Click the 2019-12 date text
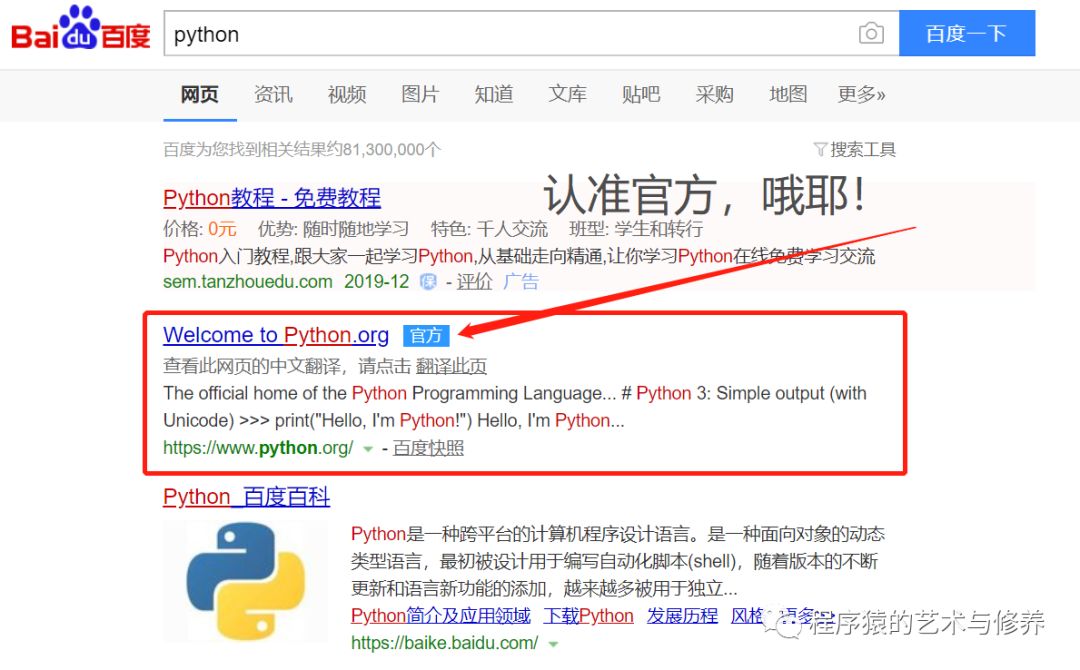Viewport: 1080px width, 670px height. [x=377, y=282]
